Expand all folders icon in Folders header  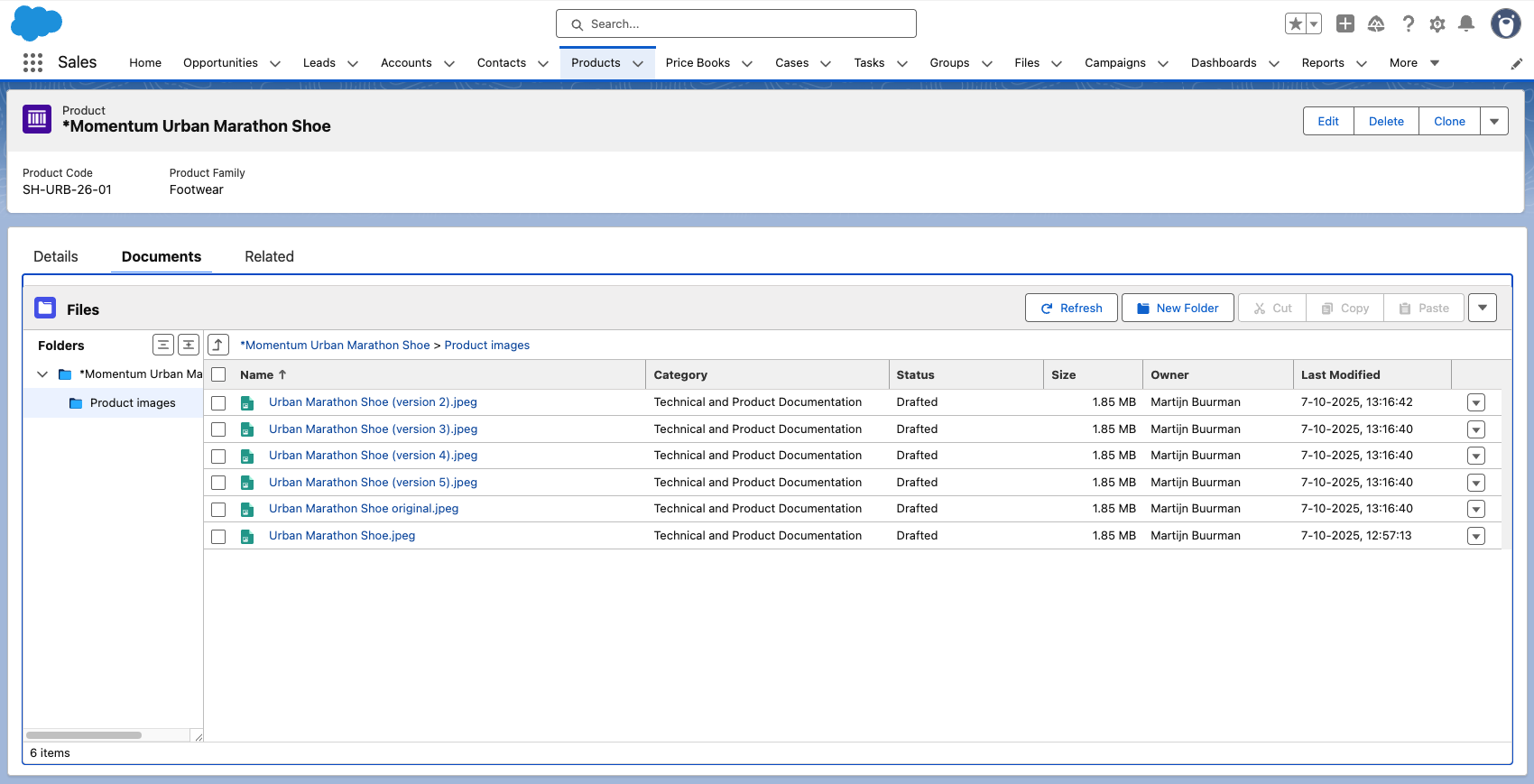point(189,345)
